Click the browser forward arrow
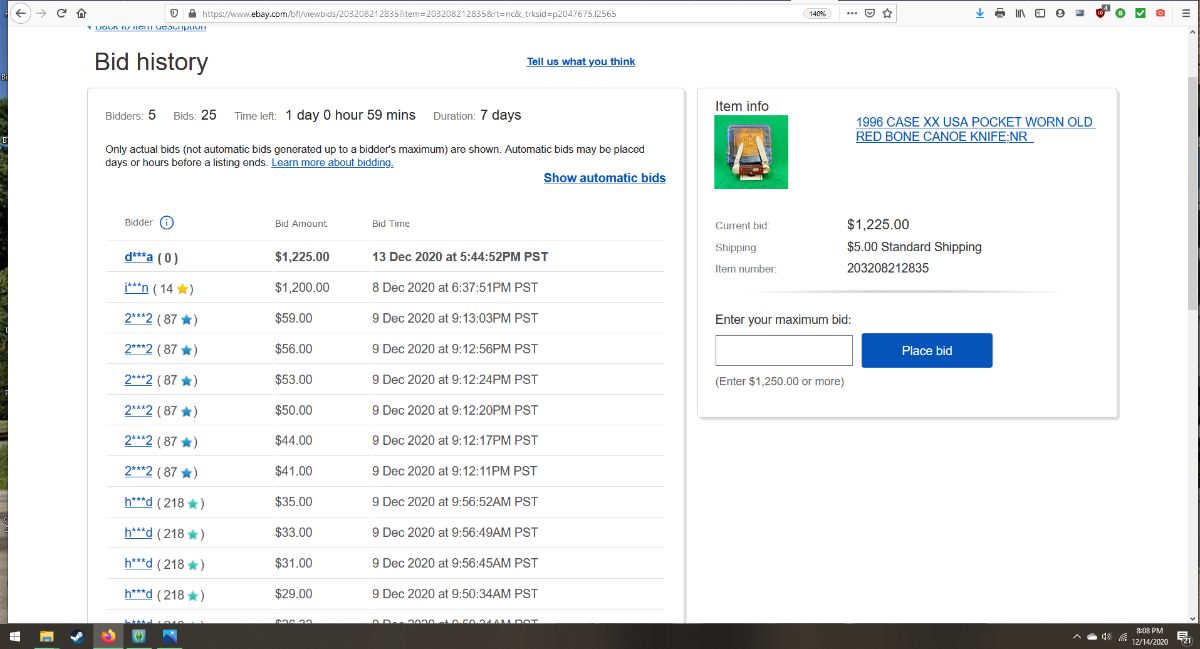 click(x=41, y=13)
